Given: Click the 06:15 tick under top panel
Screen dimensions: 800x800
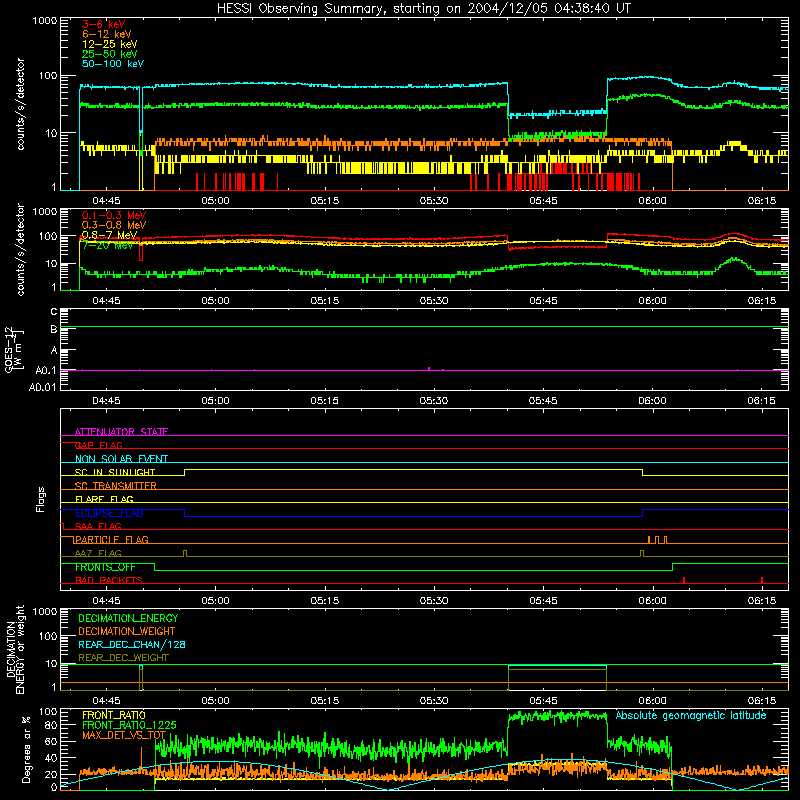Looking at the screenshot, I should click(761, 201).
